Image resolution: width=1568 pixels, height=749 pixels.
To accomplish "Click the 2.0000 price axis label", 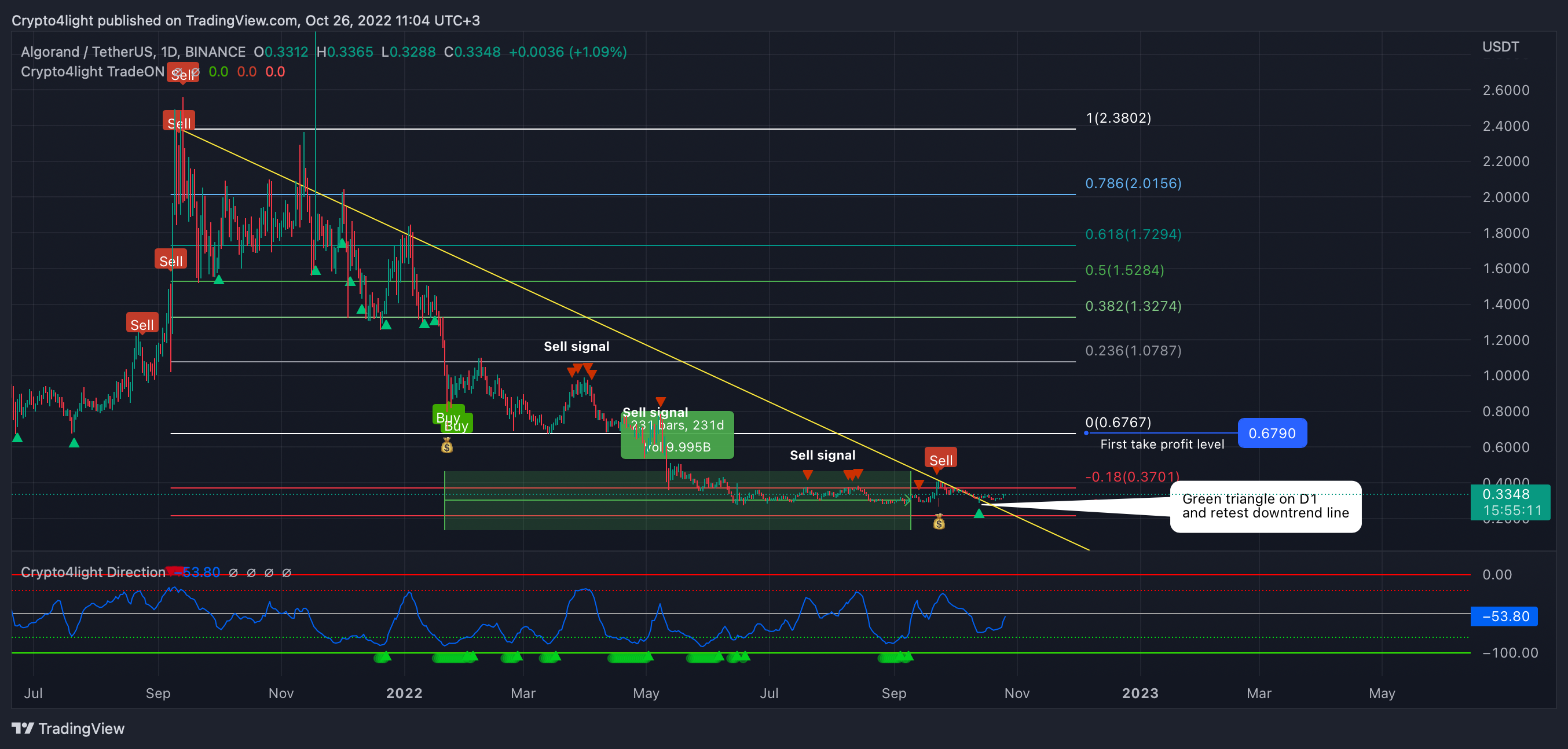I will coord(1506,197).
